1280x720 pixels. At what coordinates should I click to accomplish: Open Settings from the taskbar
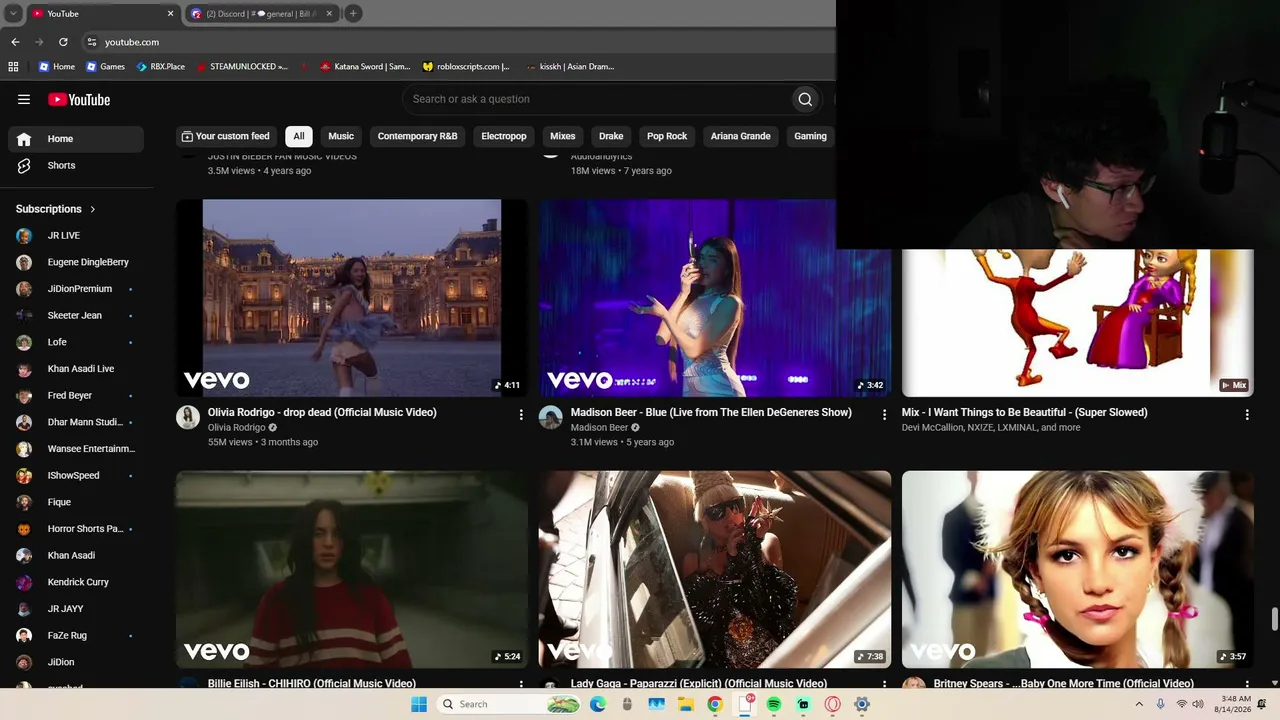pyautogui.click(x=861, y=704)
